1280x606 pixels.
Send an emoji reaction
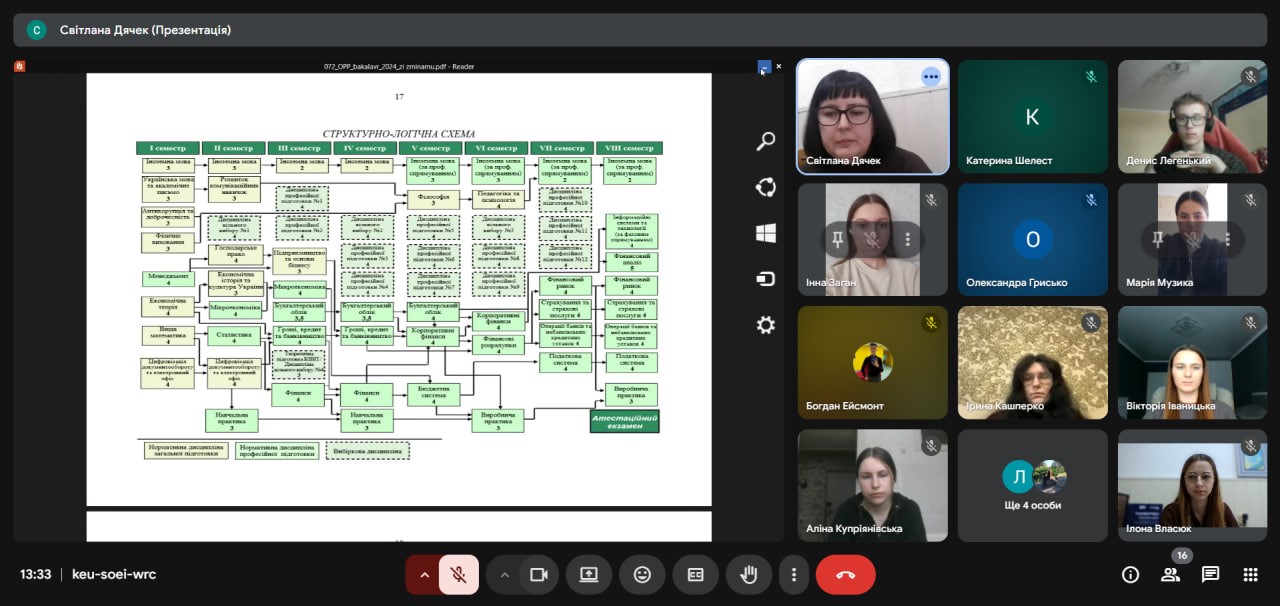642,575
